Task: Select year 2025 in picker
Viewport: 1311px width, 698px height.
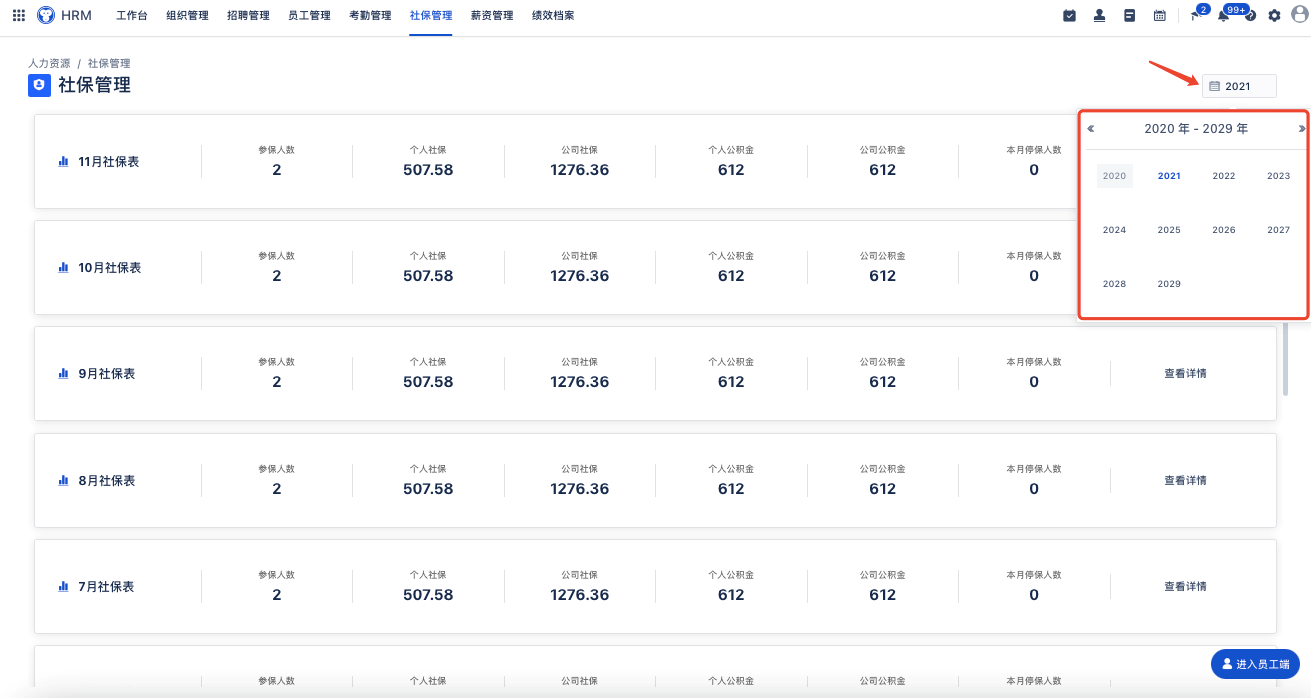Action: (x=1169, y=230)
